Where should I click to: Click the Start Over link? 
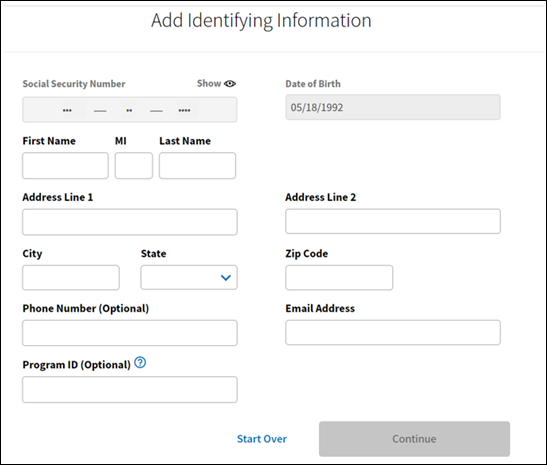pyautogui.click(x=262, y=439)
